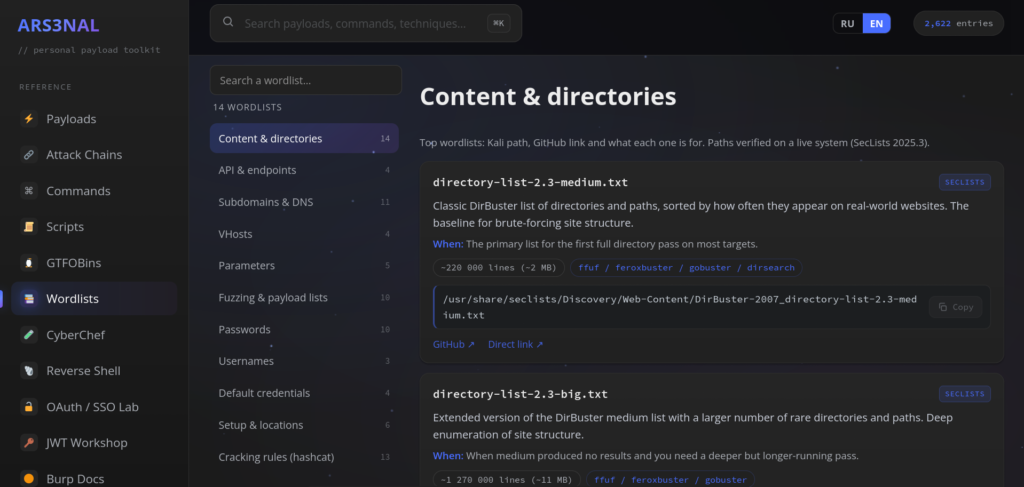Select Subdomains & DNS category
Viewport: 1024px width, 487px height.
[x=304, y=202]
